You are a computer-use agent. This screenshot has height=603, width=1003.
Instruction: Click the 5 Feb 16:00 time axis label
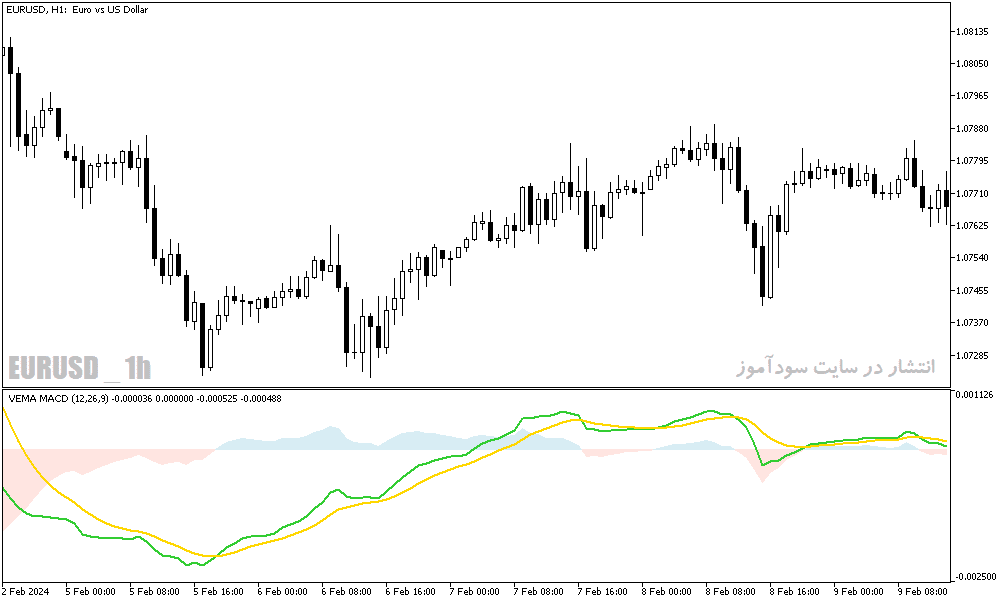click(218, 591)
